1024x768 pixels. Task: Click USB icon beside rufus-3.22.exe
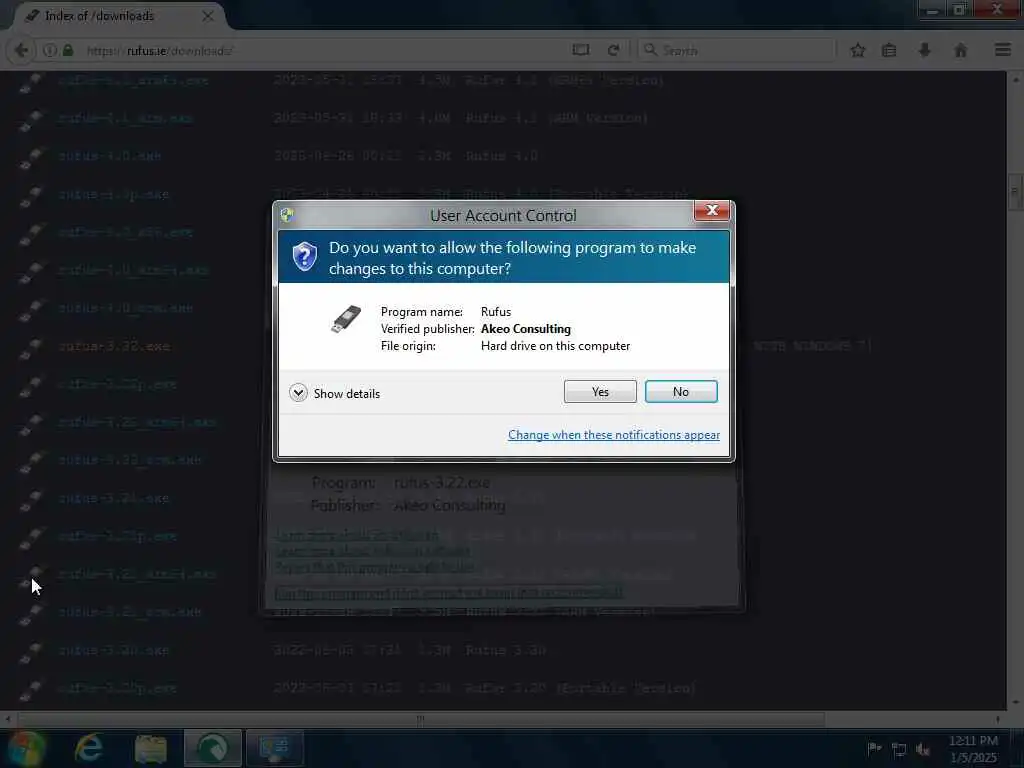point(30,349)
